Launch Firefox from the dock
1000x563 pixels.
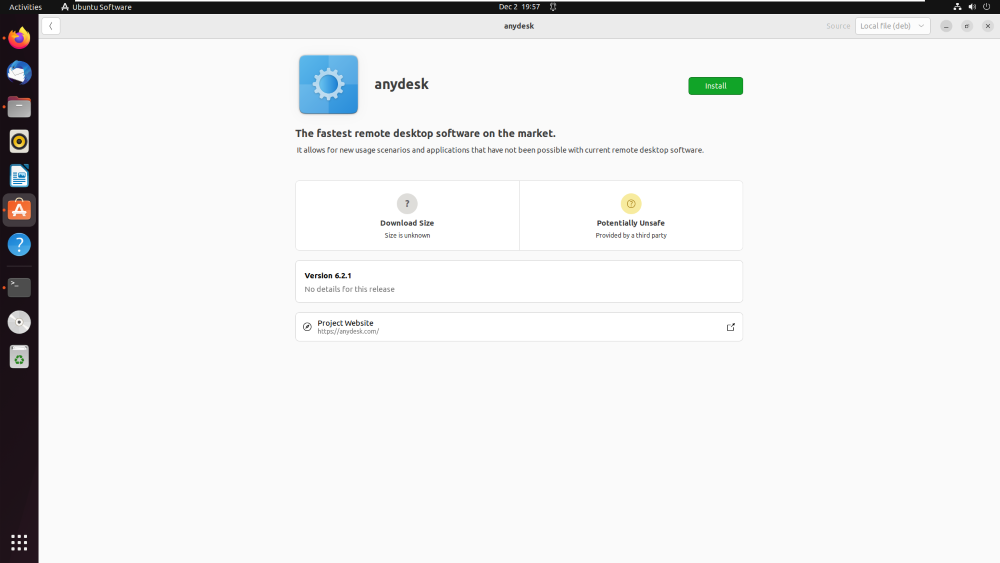(19, 38)
